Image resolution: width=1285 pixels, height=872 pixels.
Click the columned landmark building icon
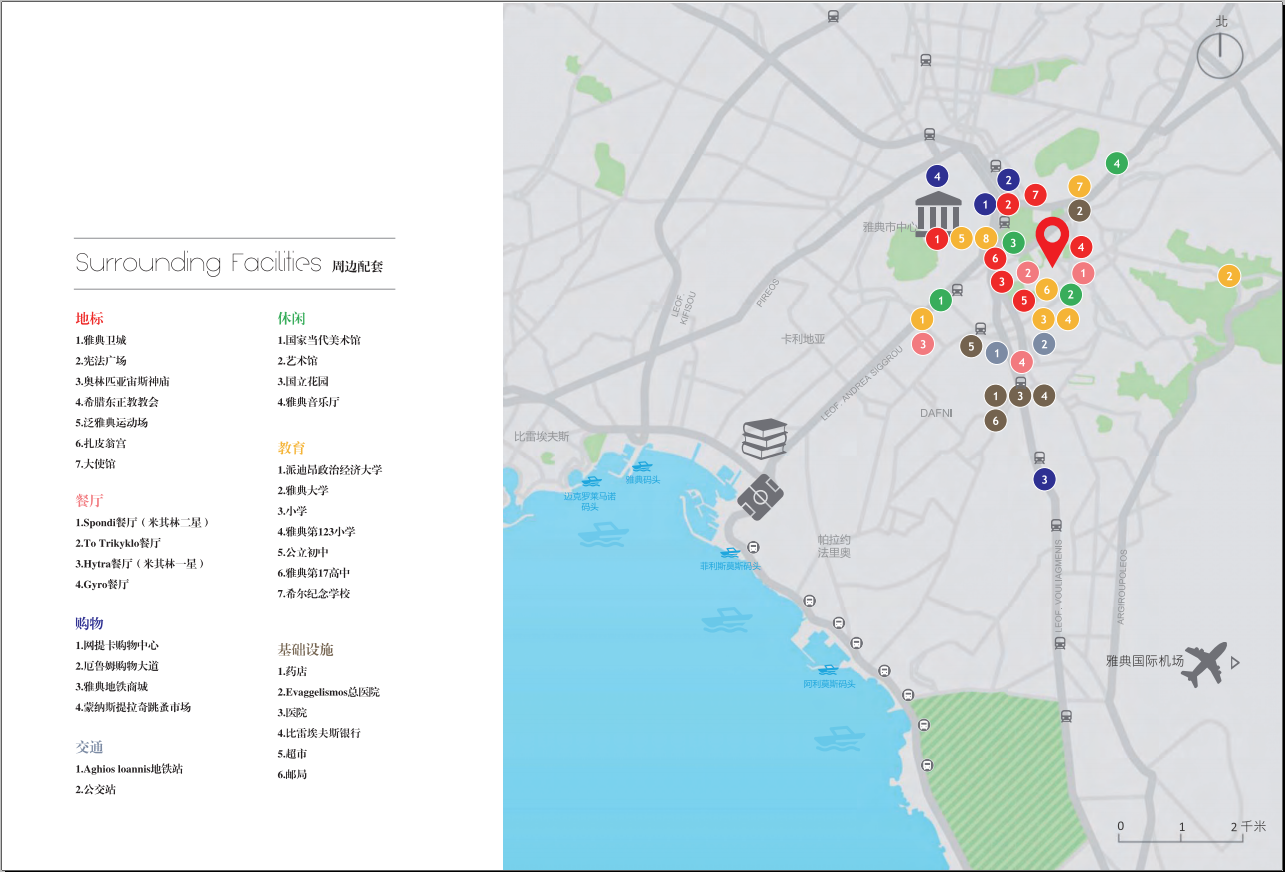pos(937,212)
